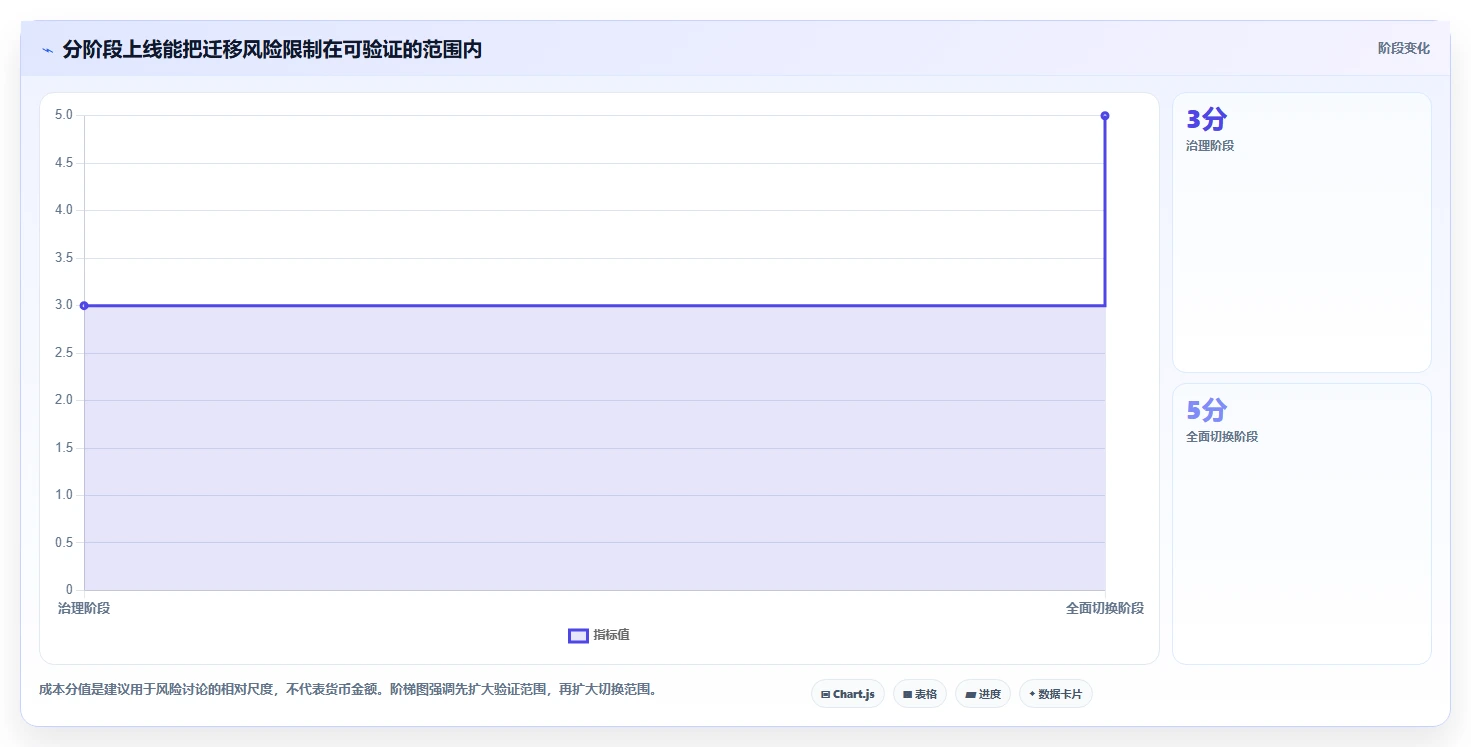Click the chart title 分阶段上线能把迁移风险限制在可验证的范围内
The height and width of the screenshot is (747, 1471).
272,49
